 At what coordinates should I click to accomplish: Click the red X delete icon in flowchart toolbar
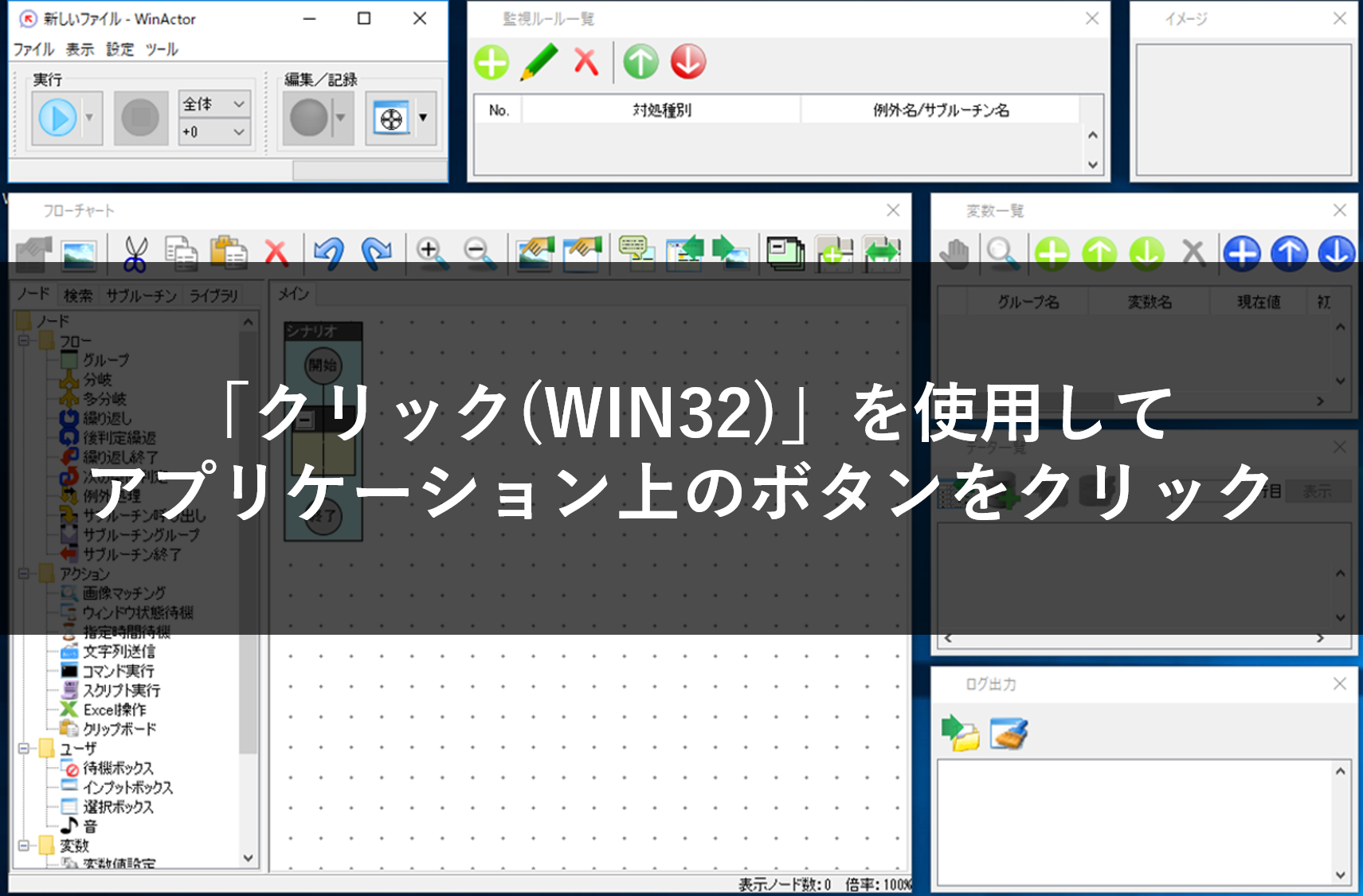(x=276, y=253)
